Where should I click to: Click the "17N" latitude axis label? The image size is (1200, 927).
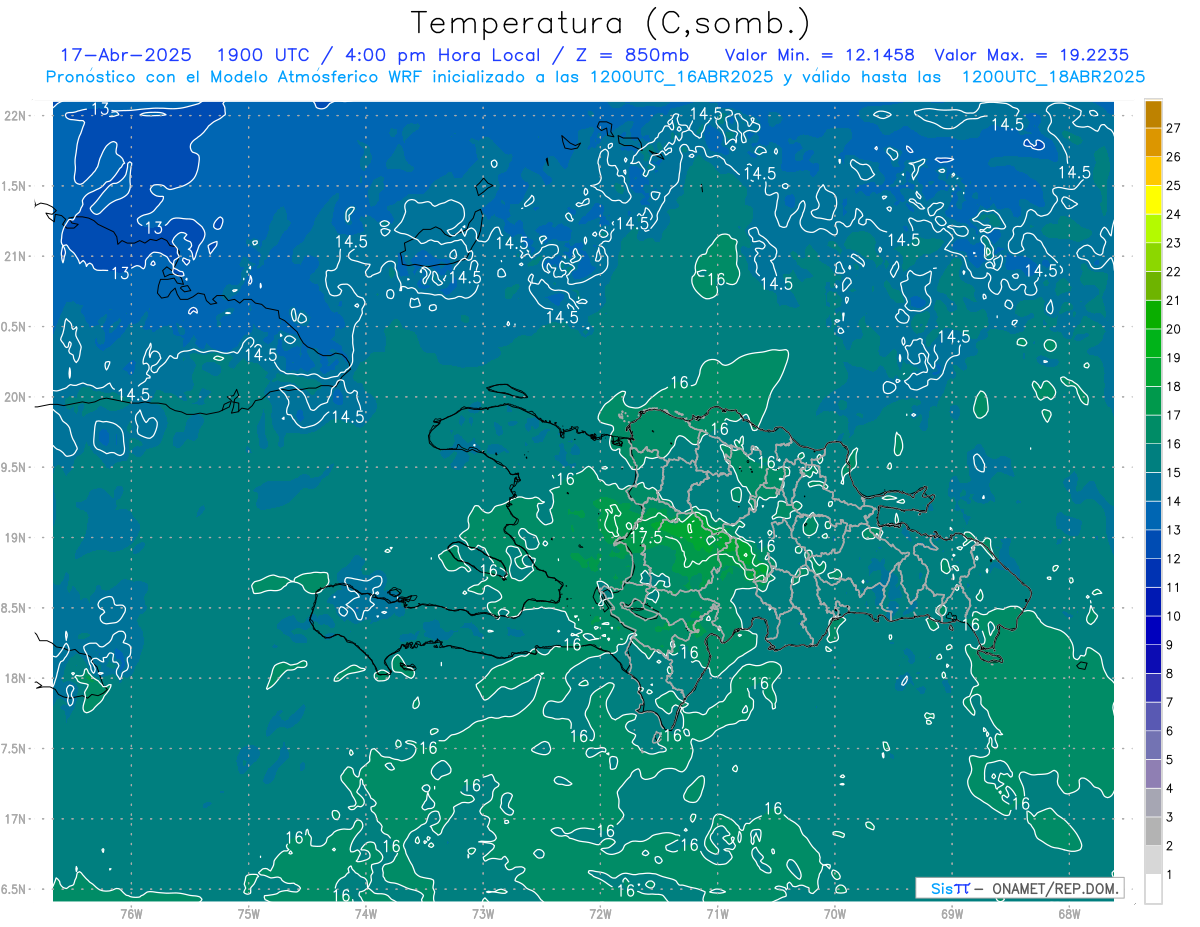pyautogui.click(x=17, y=819)
